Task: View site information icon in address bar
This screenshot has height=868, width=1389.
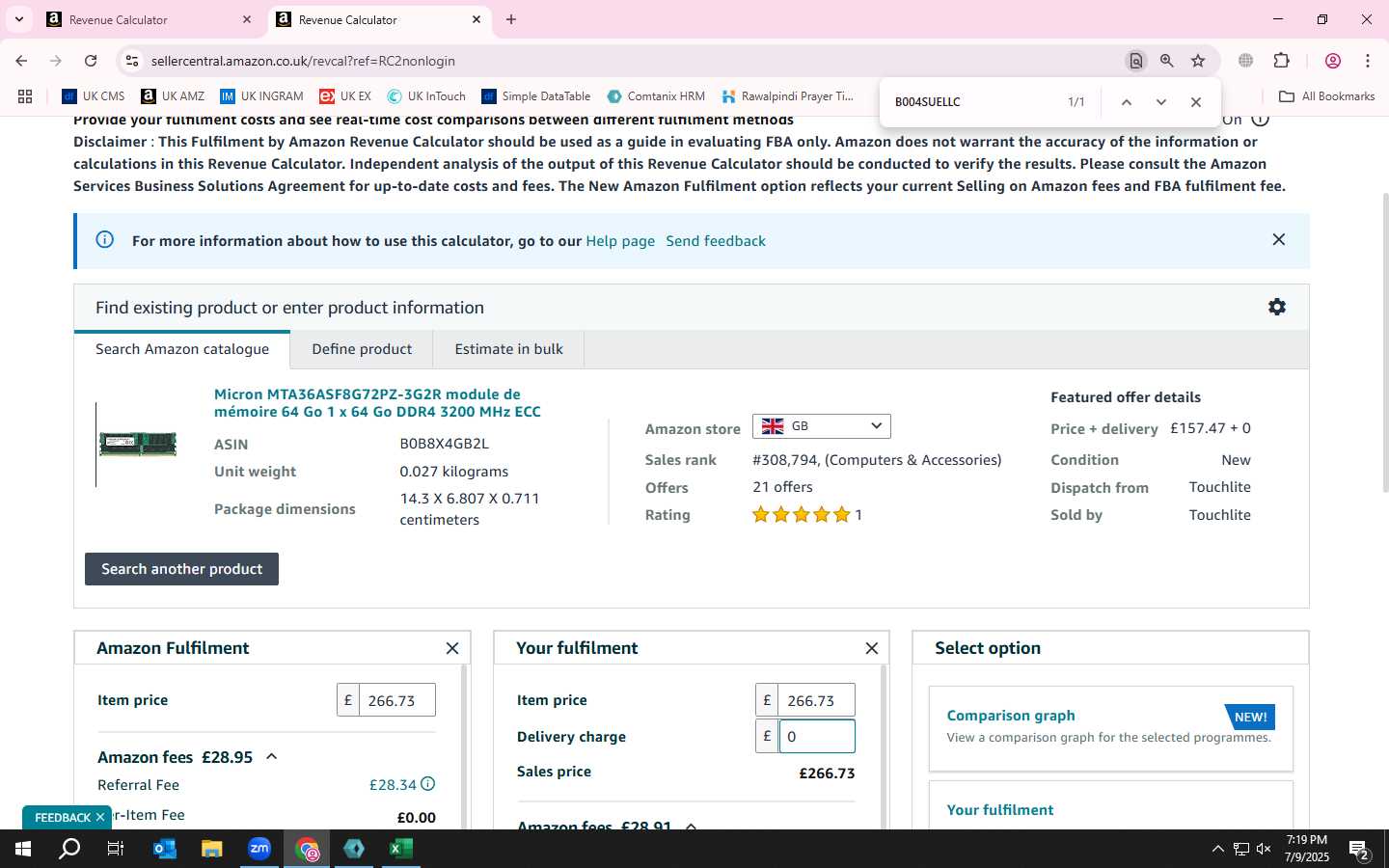Action: click(132, 61)
